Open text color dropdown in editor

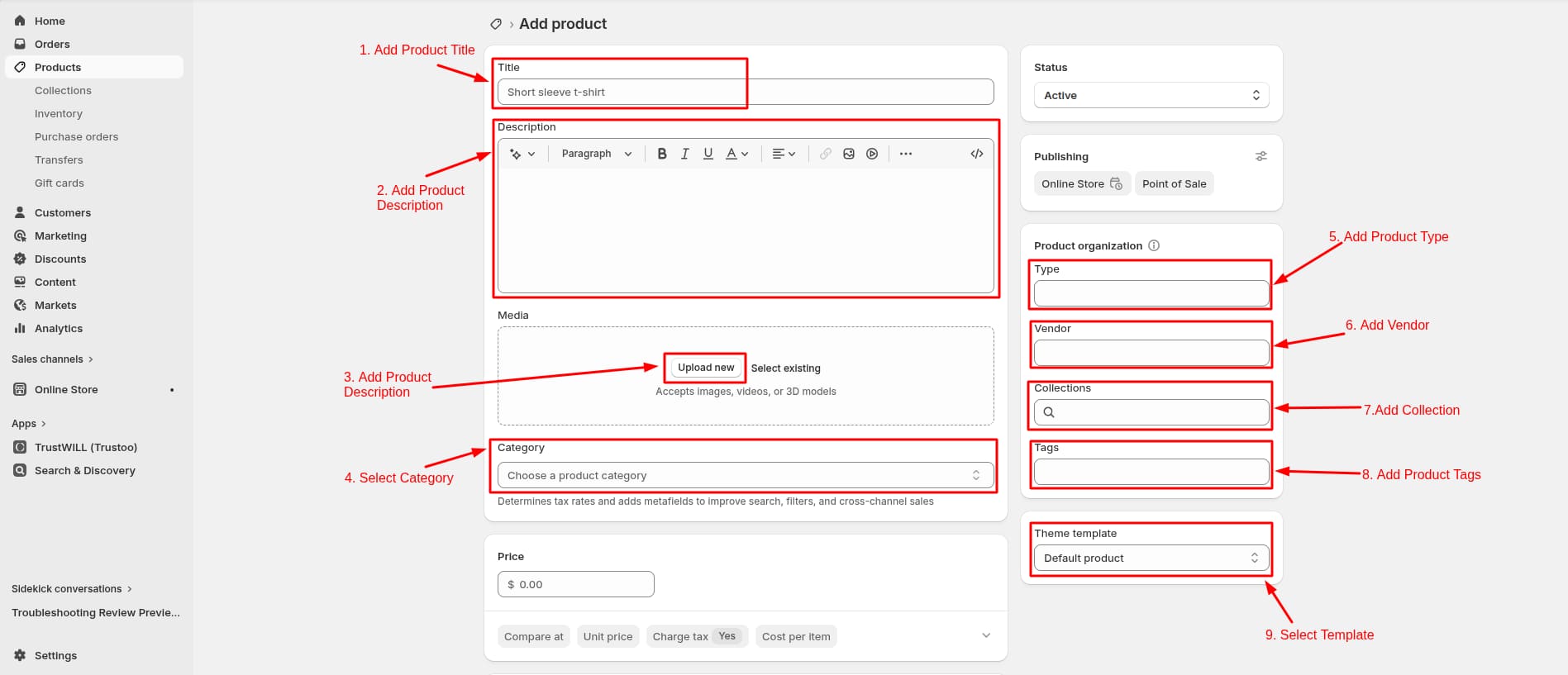pyautogui.click(x=736, y=154)
